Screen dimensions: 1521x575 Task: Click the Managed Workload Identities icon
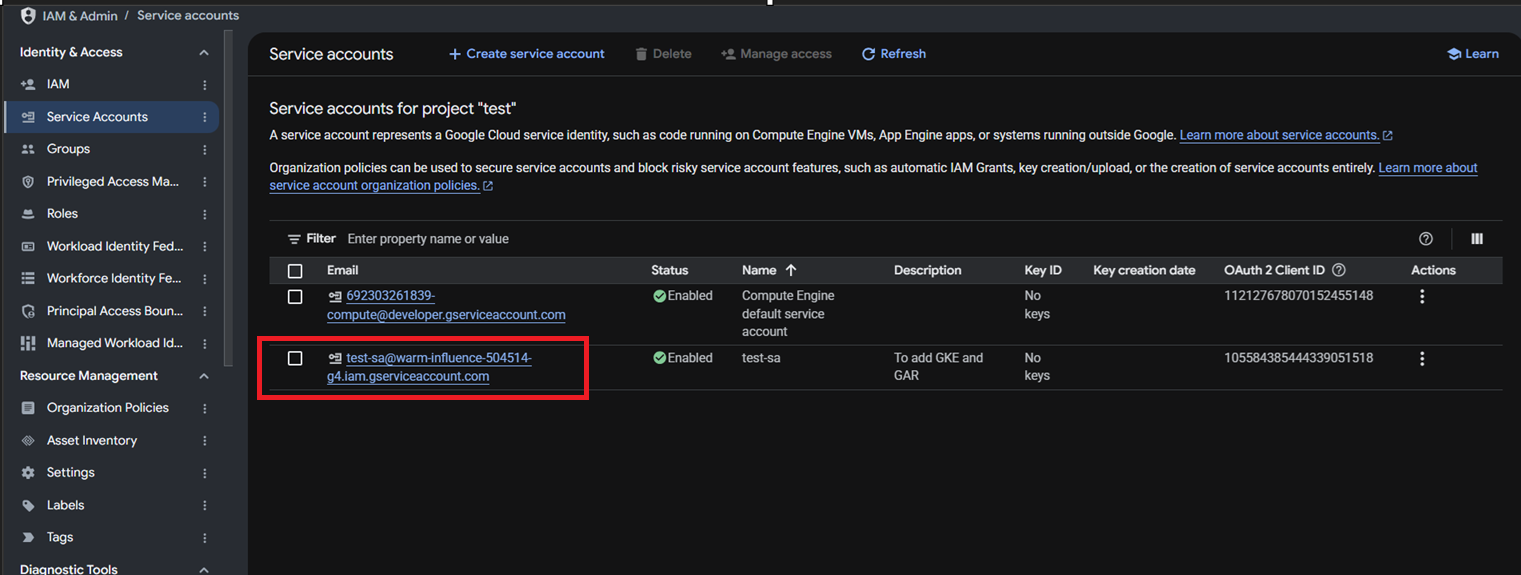pos(28,343)
